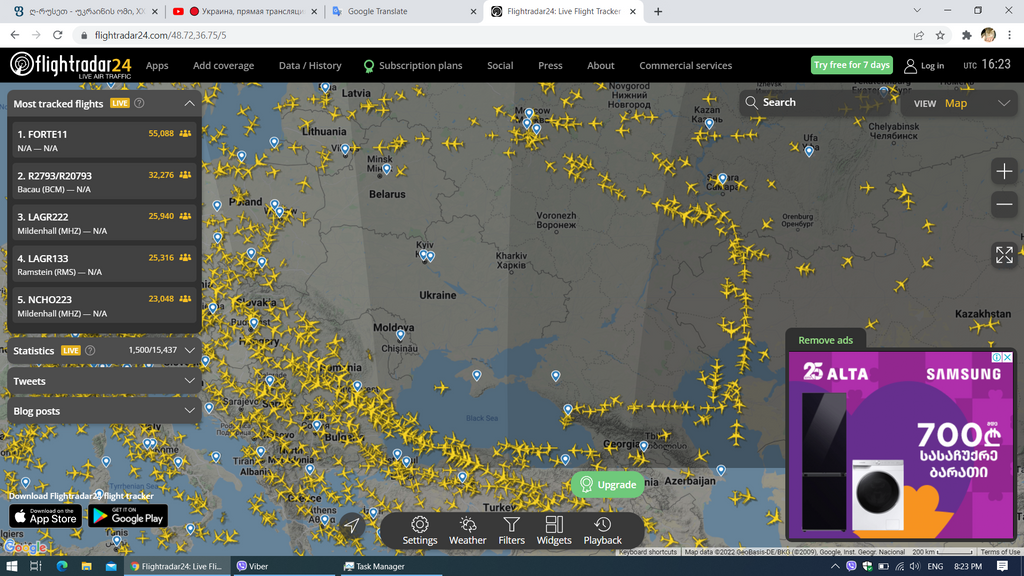Open the Playback clock icon
Image resolution: width=1024 pixels, height=576 pixels.
tap(602, 524)
